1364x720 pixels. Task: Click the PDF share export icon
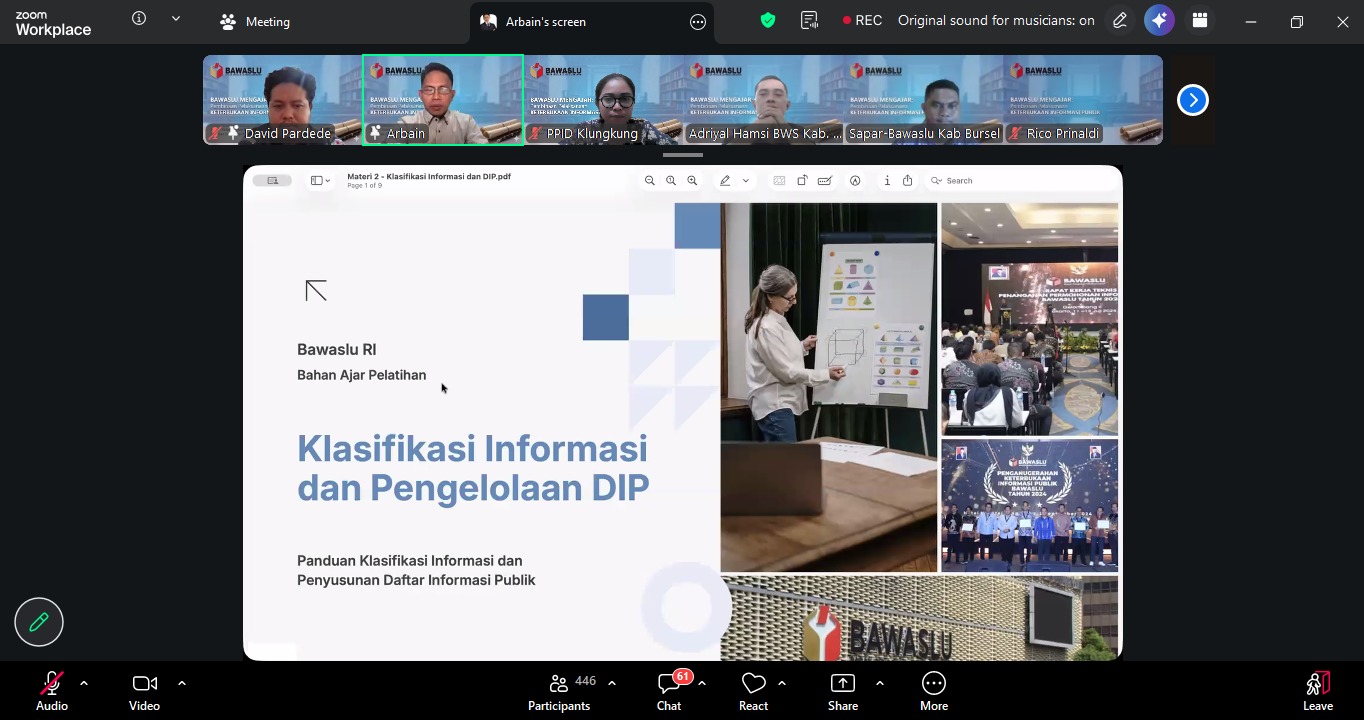tap(908, 181)
